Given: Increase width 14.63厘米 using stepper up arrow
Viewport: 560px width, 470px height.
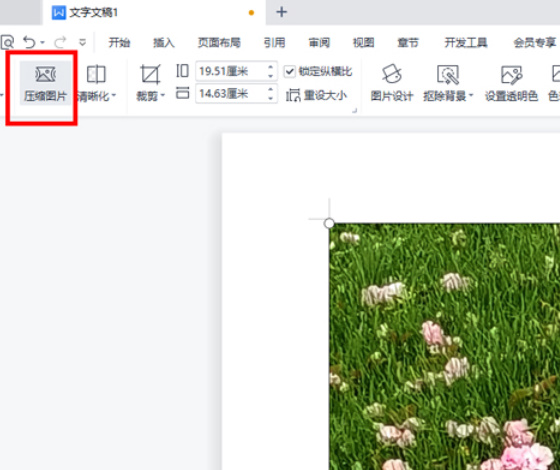Looking at the screenshot, I should pos(271,89).
